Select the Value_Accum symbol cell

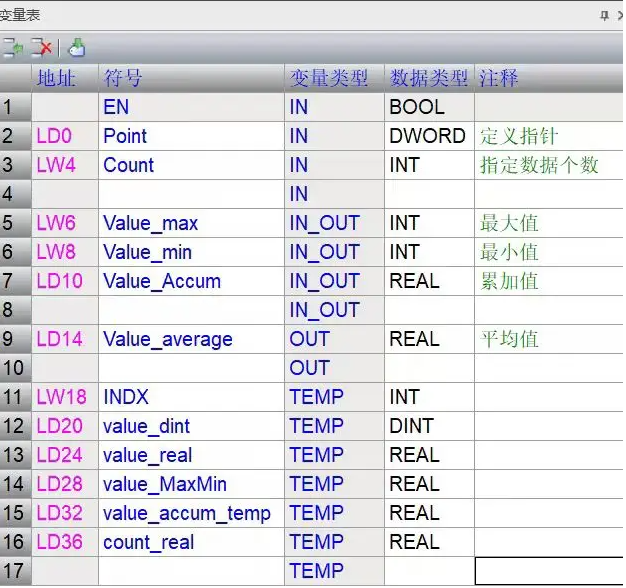[191, 281]
